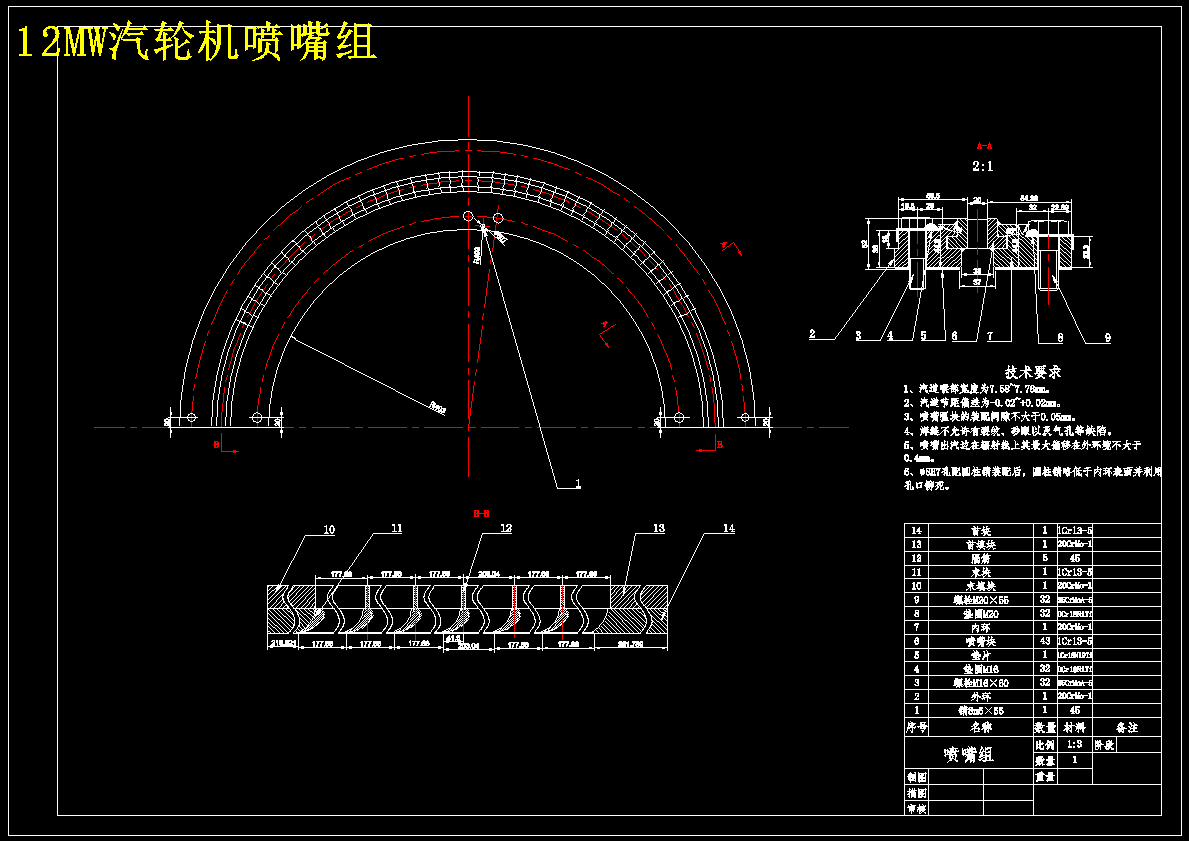Select callout number 9 below the A-A section
The width and height of the screenshot is (1189, 841).
point(1108,337)
